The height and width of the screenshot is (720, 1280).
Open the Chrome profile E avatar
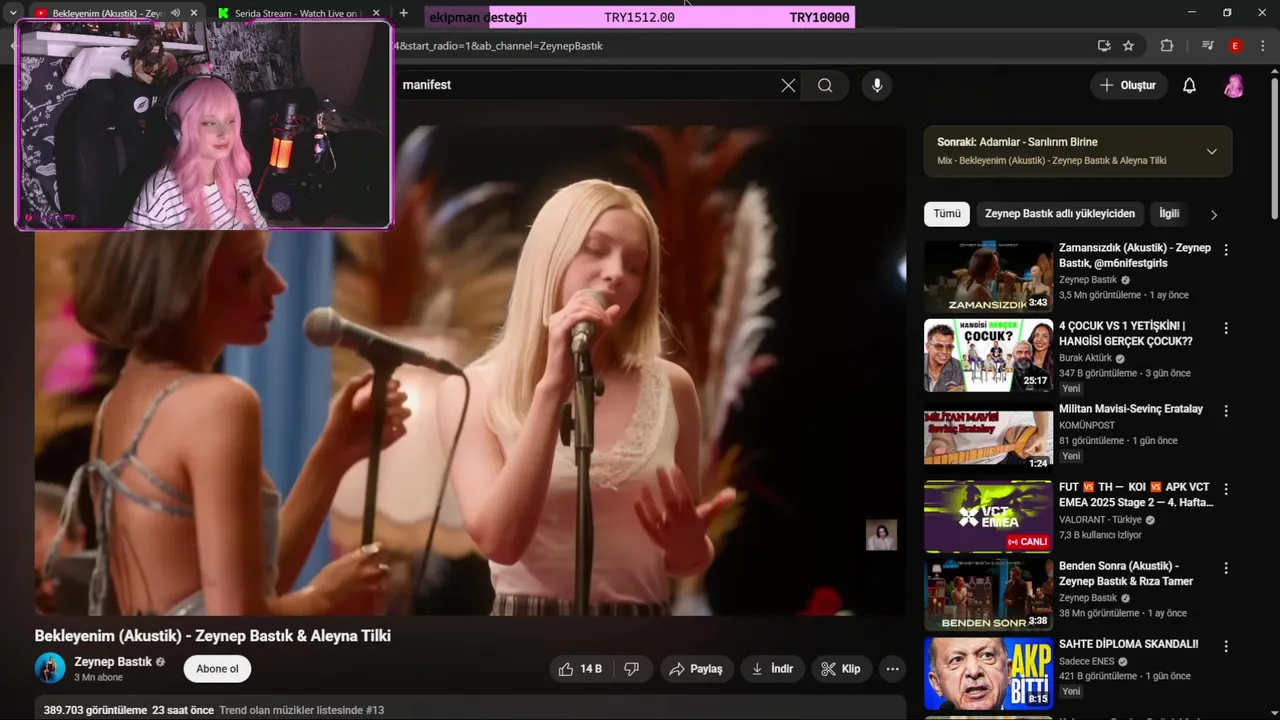(x=1235, y=46)
